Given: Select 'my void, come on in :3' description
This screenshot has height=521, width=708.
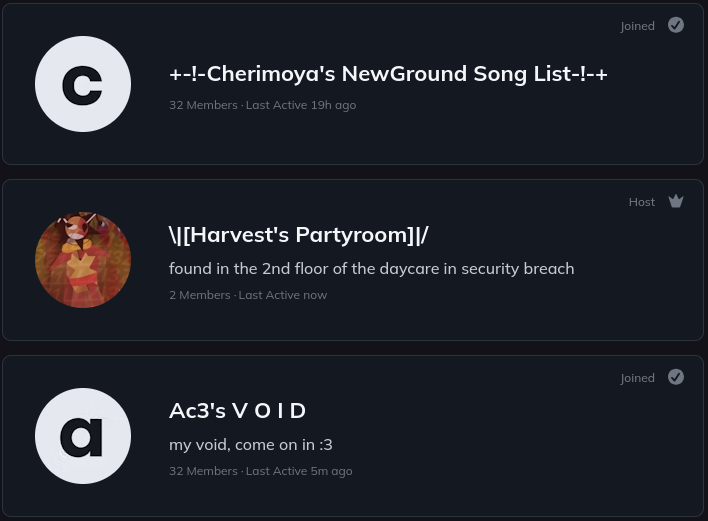Looking at the screenshot, I should coord(251,445).
